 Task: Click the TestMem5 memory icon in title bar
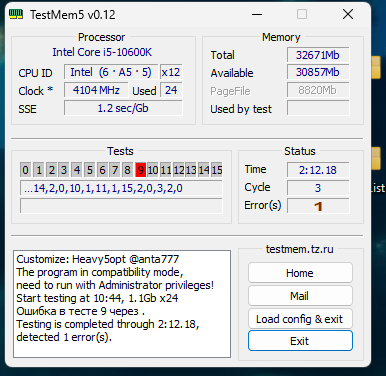16,14
